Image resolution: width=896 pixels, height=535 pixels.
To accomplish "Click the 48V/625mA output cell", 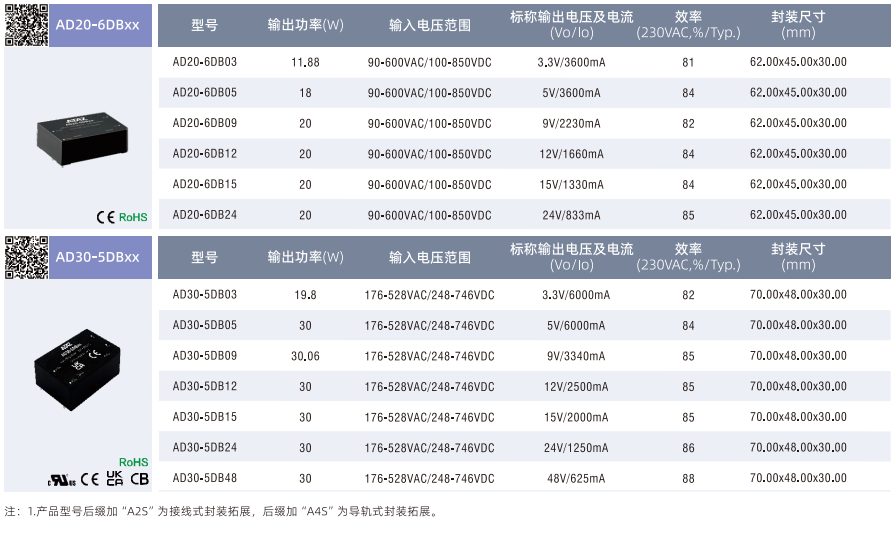I will click(x=575, y=478).
